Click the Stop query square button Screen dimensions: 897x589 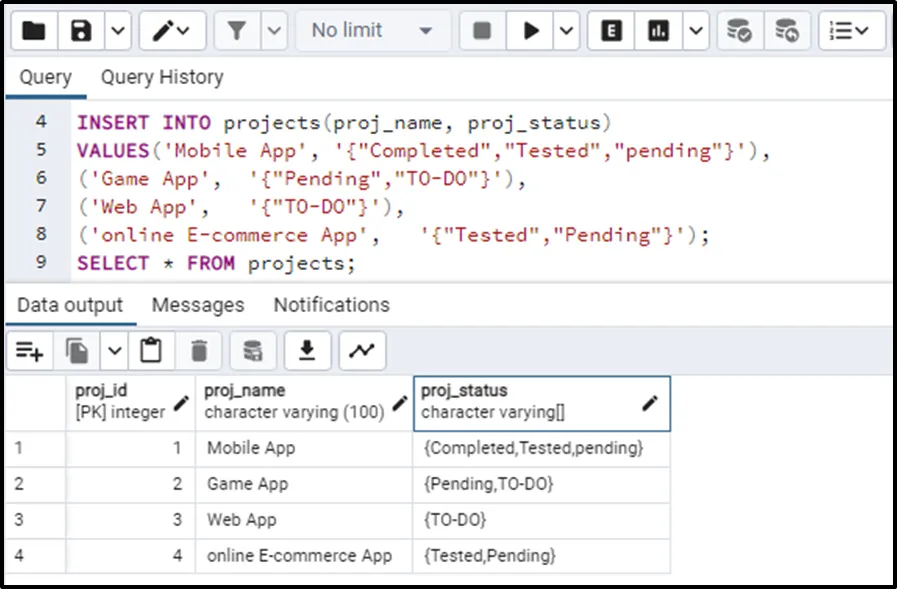[482, 31]
